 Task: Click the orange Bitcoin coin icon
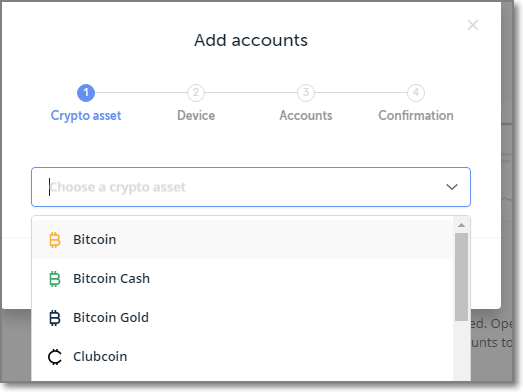point(55,240)
